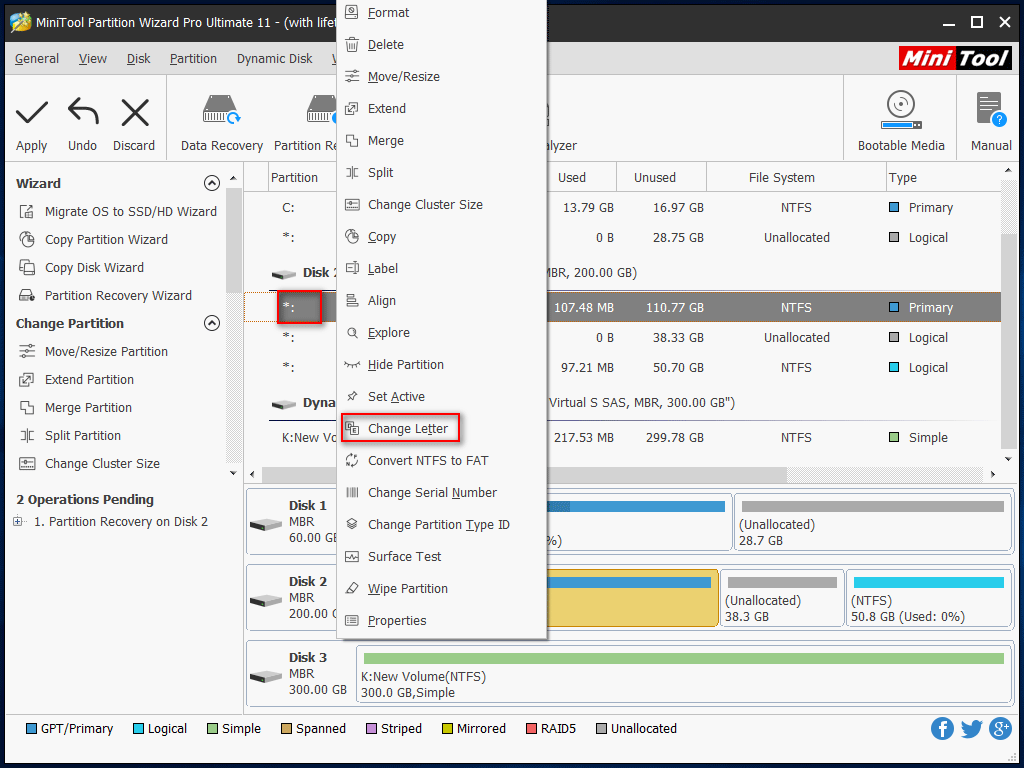Click the Disk 3 drive icon in disk map
The image size is (1024, 768).
point(266,676)
